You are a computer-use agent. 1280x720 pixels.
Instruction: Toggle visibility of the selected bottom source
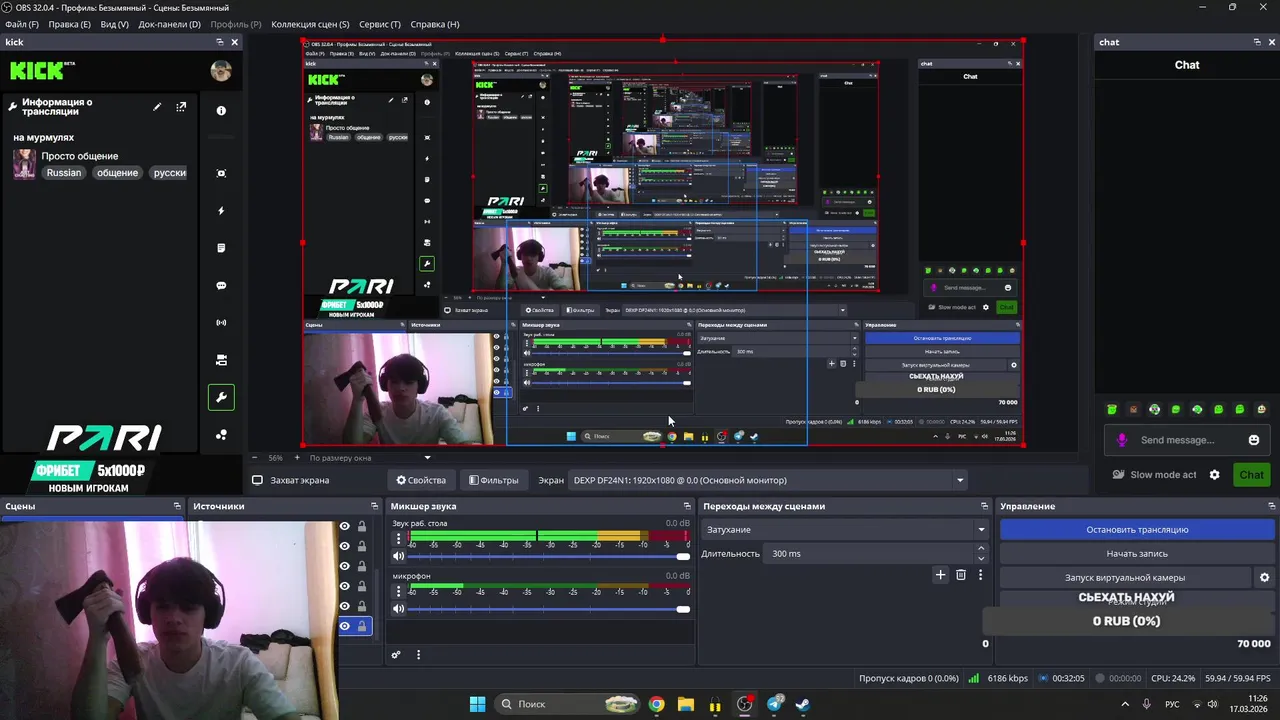345,626
